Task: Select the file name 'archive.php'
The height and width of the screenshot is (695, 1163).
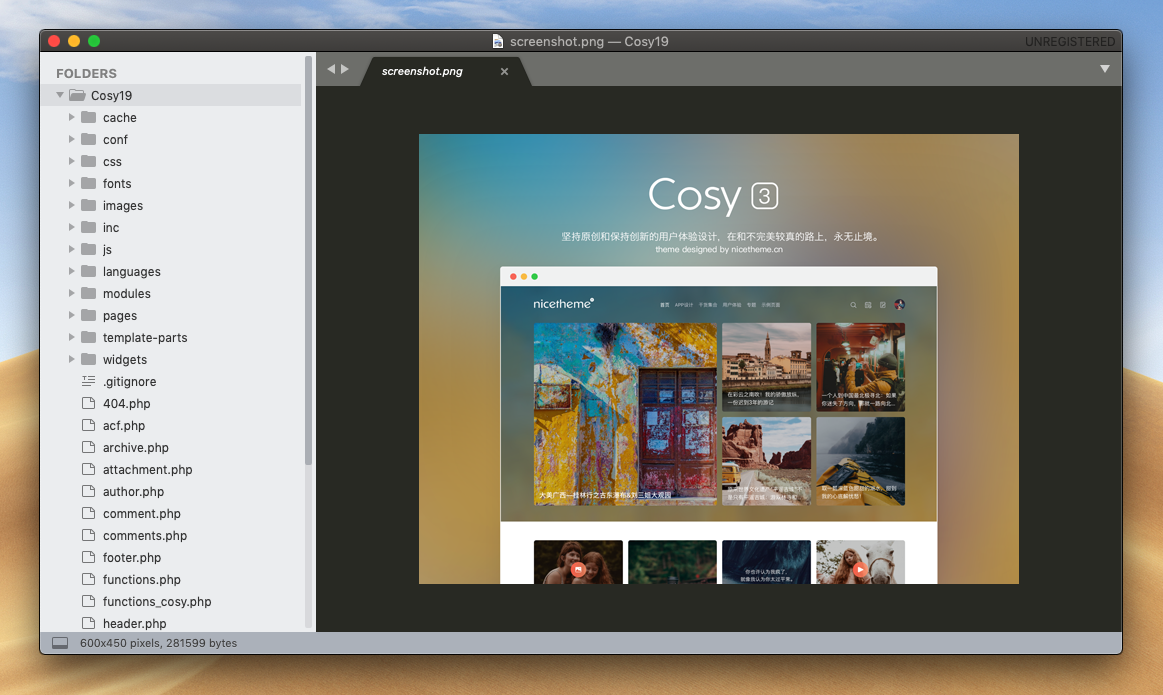Action: coord(136,447)
